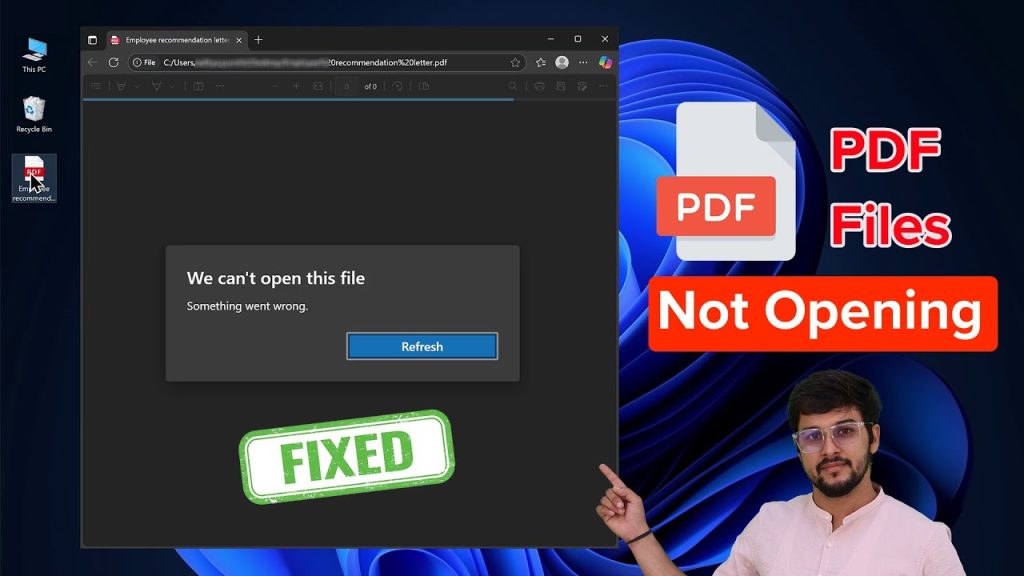
Task: Open Edge Settings and more menu
Action: tap(583, 63)
